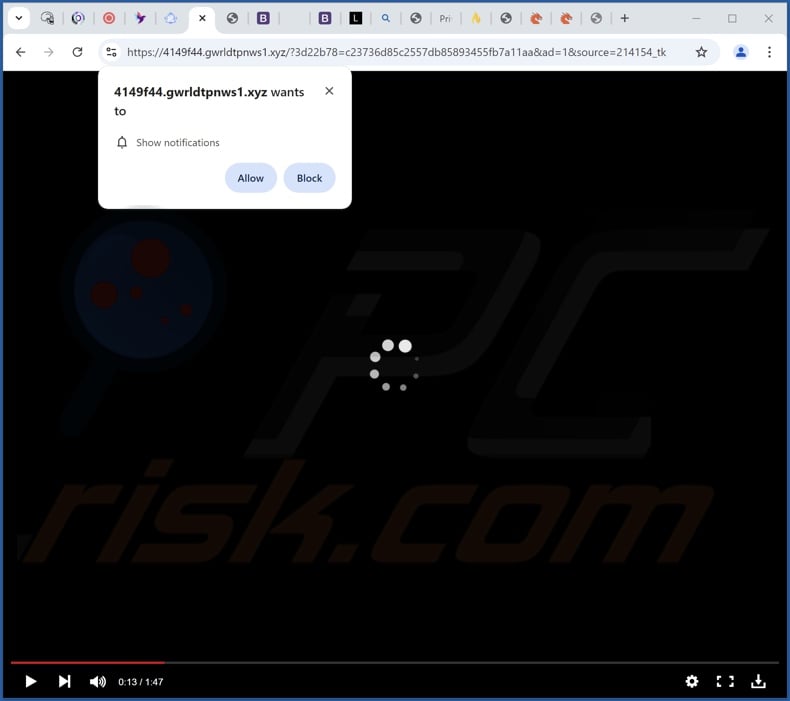The image size is (790, 701).
Task: Play the video
Action: tap(31, 681)
